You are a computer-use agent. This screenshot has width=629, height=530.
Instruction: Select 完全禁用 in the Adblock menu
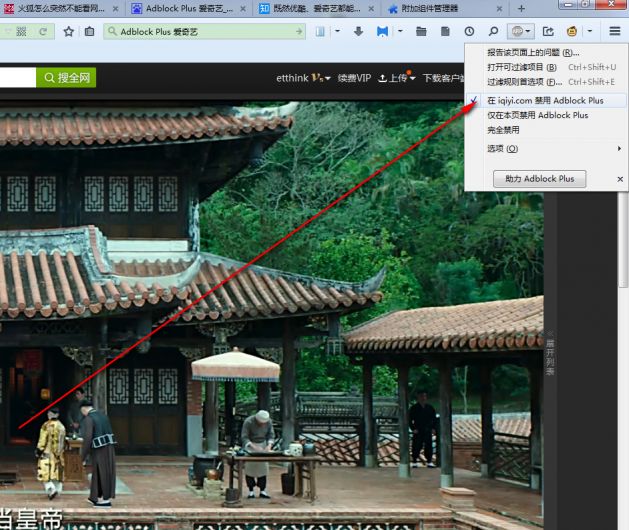point(503,130)
